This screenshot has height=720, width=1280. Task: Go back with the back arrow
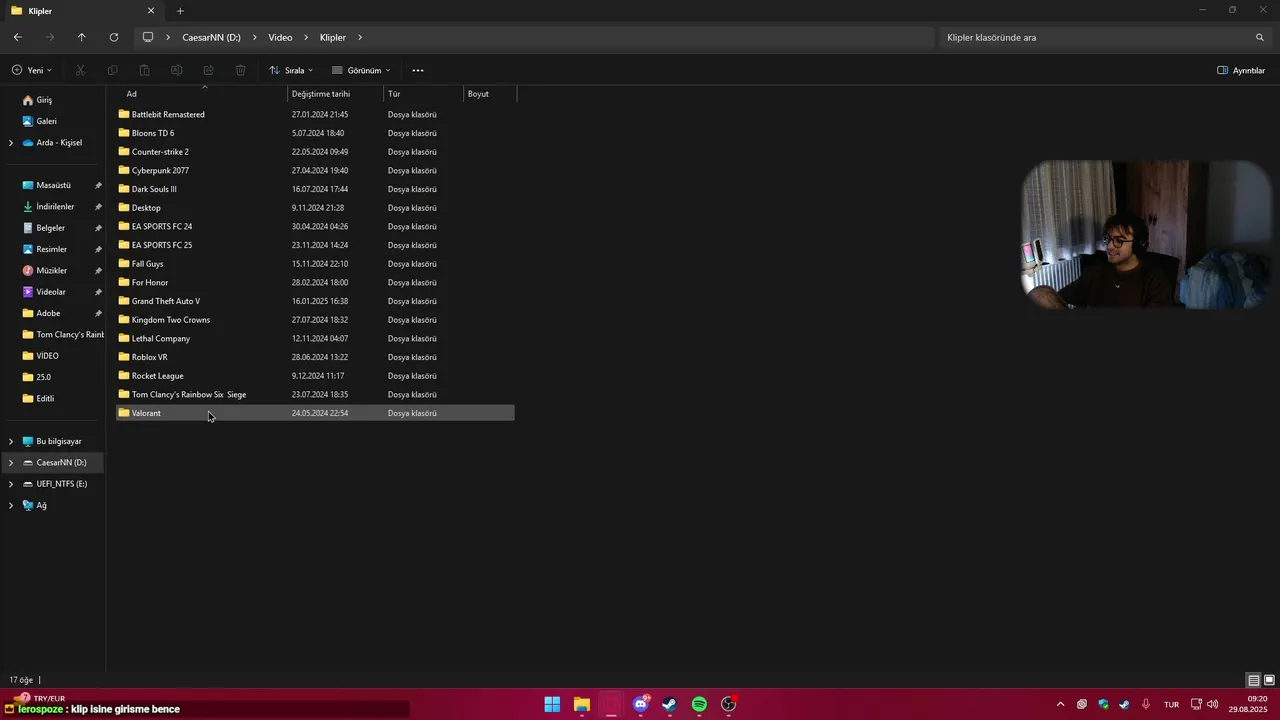pos(18,37)
